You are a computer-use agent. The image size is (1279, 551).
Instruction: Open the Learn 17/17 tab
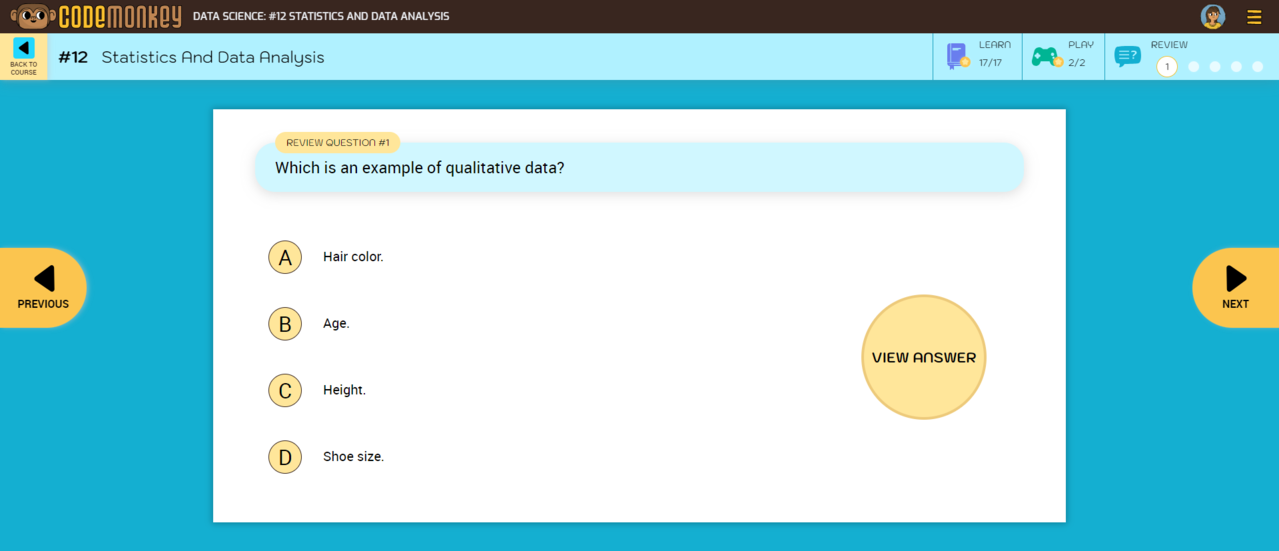pyautogui.click(x=978, y=57)
